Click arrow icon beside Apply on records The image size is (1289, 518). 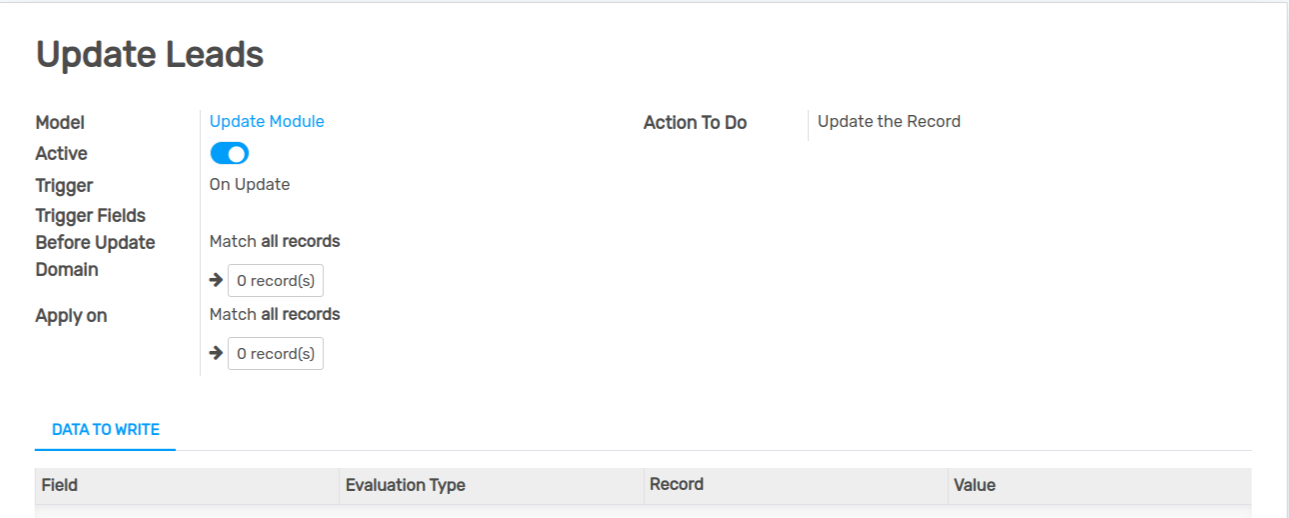point(216,353)
